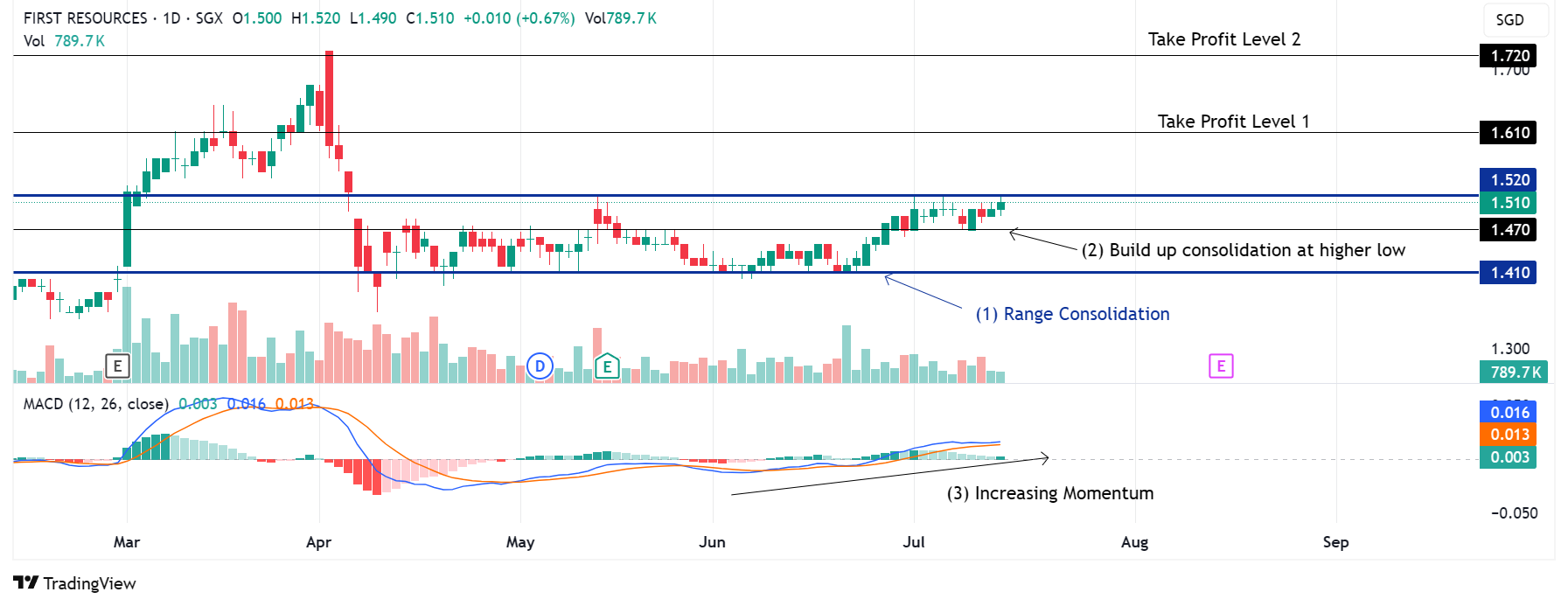Click the May label on time axis

(520, 542)
